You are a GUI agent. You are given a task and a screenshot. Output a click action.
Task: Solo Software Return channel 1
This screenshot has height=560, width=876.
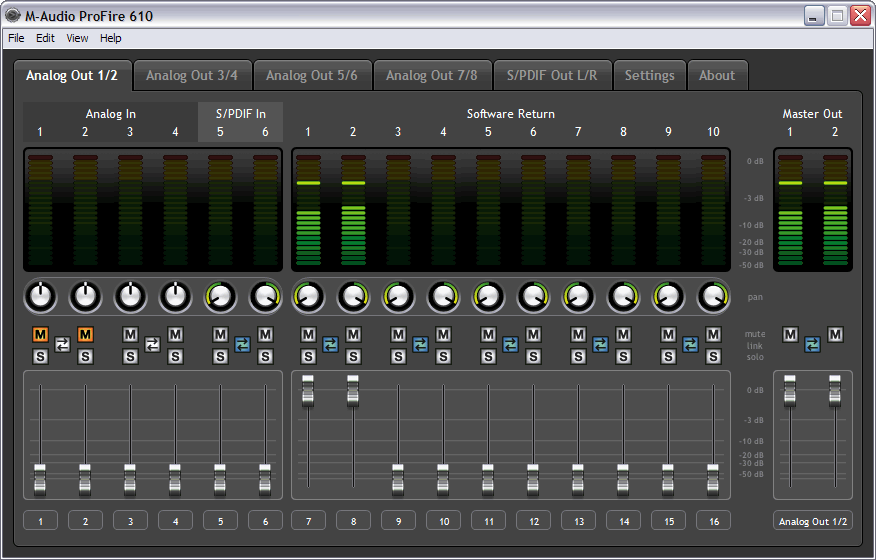[308, 357]
